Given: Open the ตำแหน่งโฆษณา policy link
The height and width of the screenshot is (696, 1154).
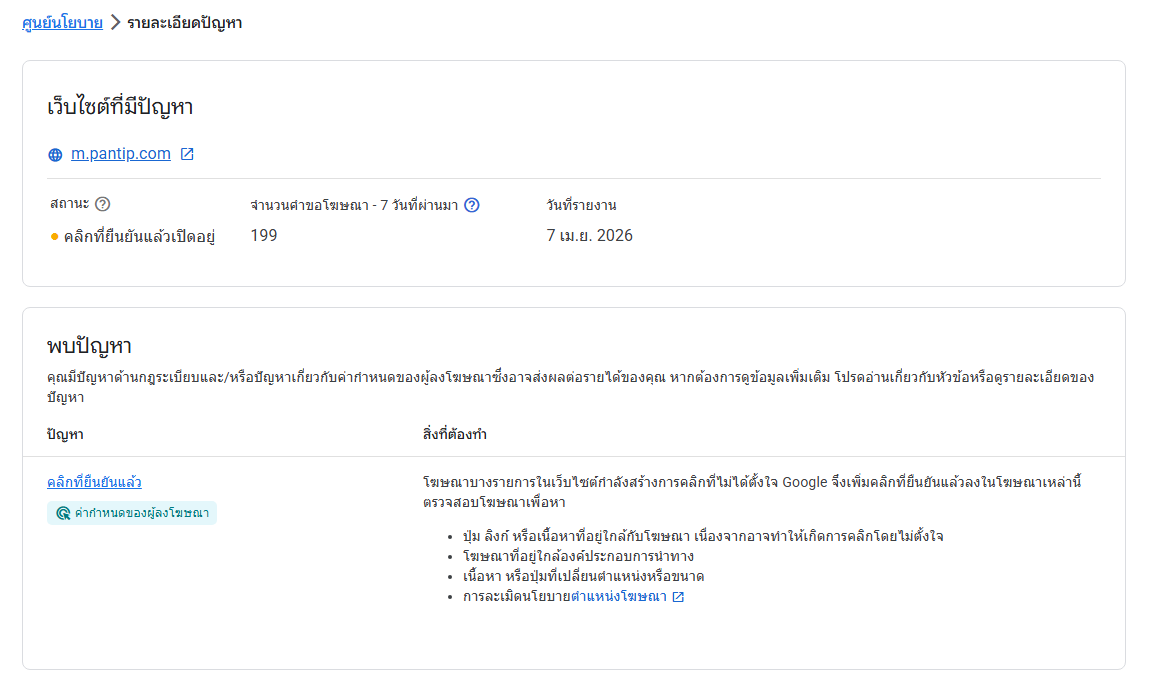Looking at the screenshot, I should point(618,597).
